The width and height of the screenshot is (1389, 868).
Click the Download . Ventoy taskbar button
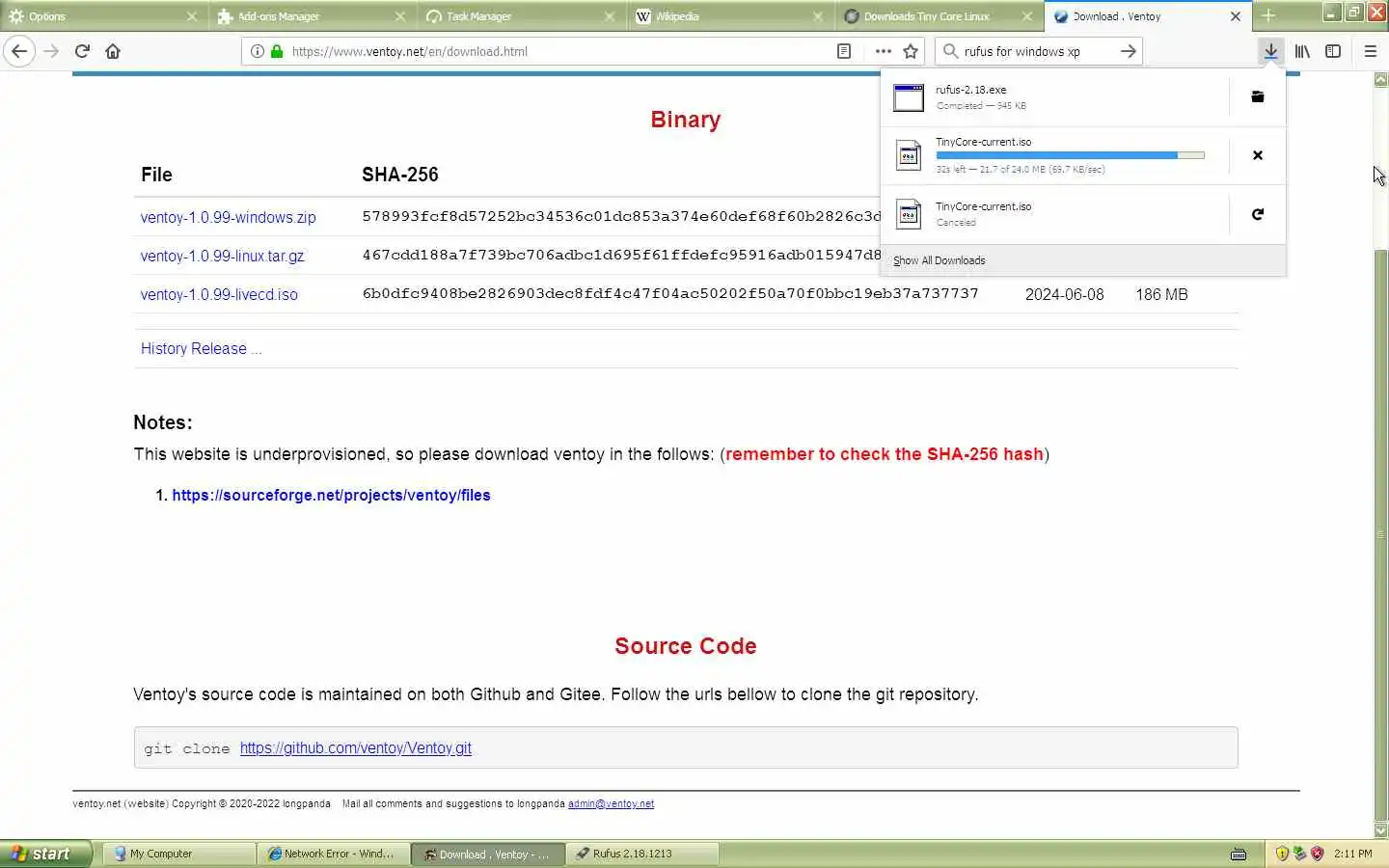tap(488, 854)
